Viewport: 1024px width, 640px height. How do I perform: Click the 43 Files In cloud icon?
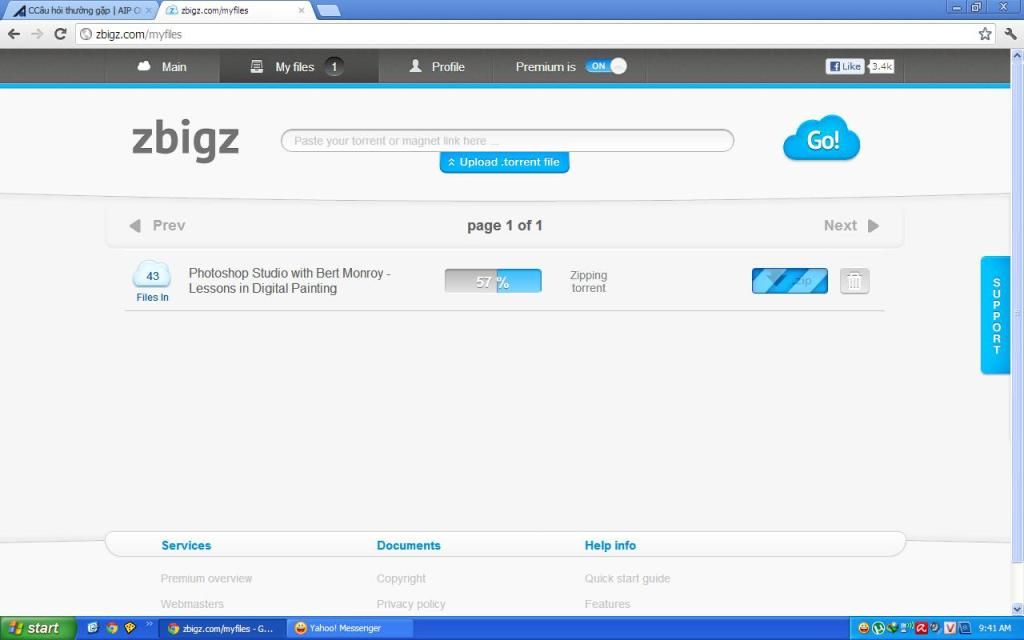[x=152, y=281]
